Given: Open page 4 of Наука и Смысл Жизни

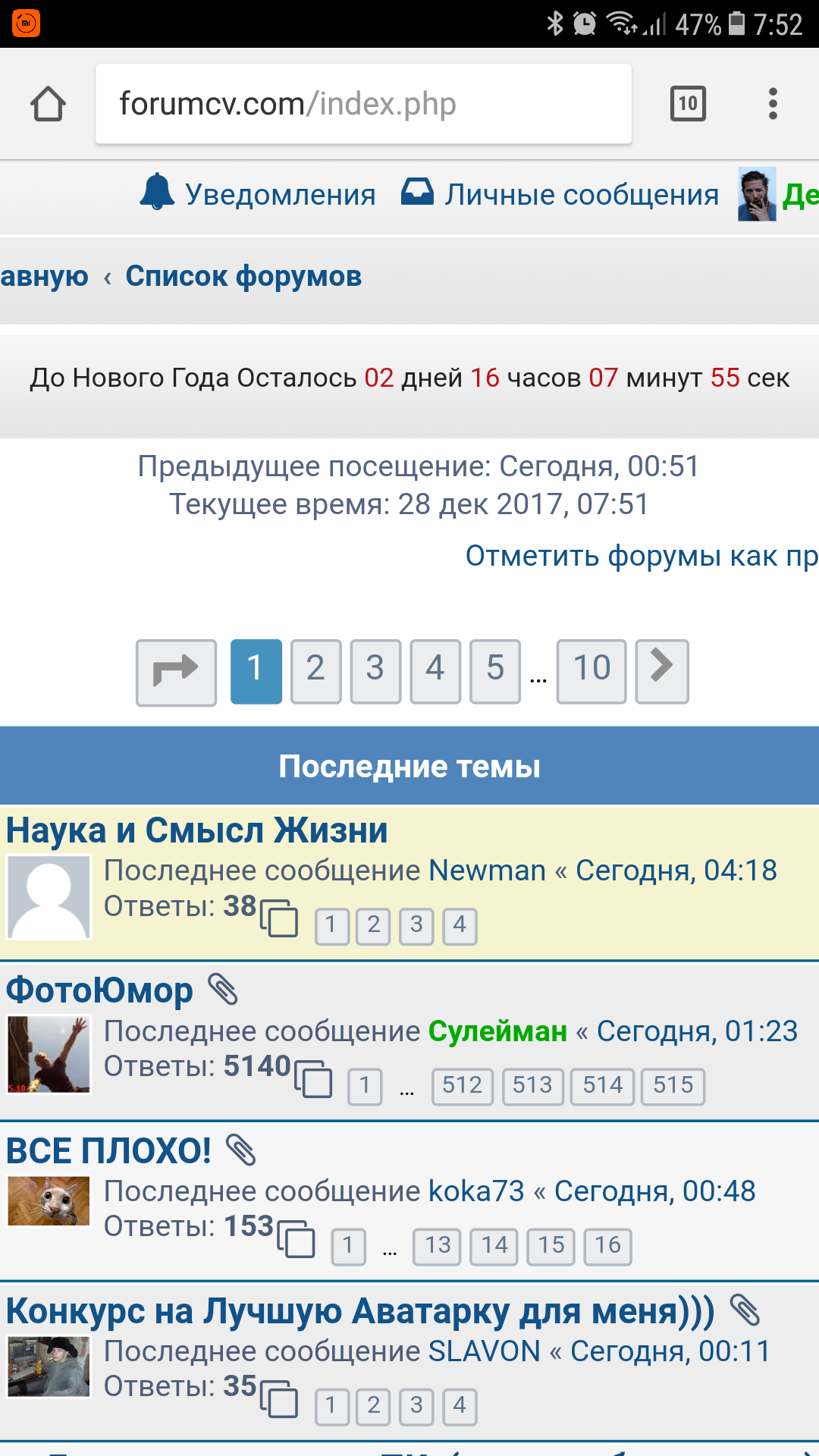Looking at the screenshot, I should click(460, 926).
